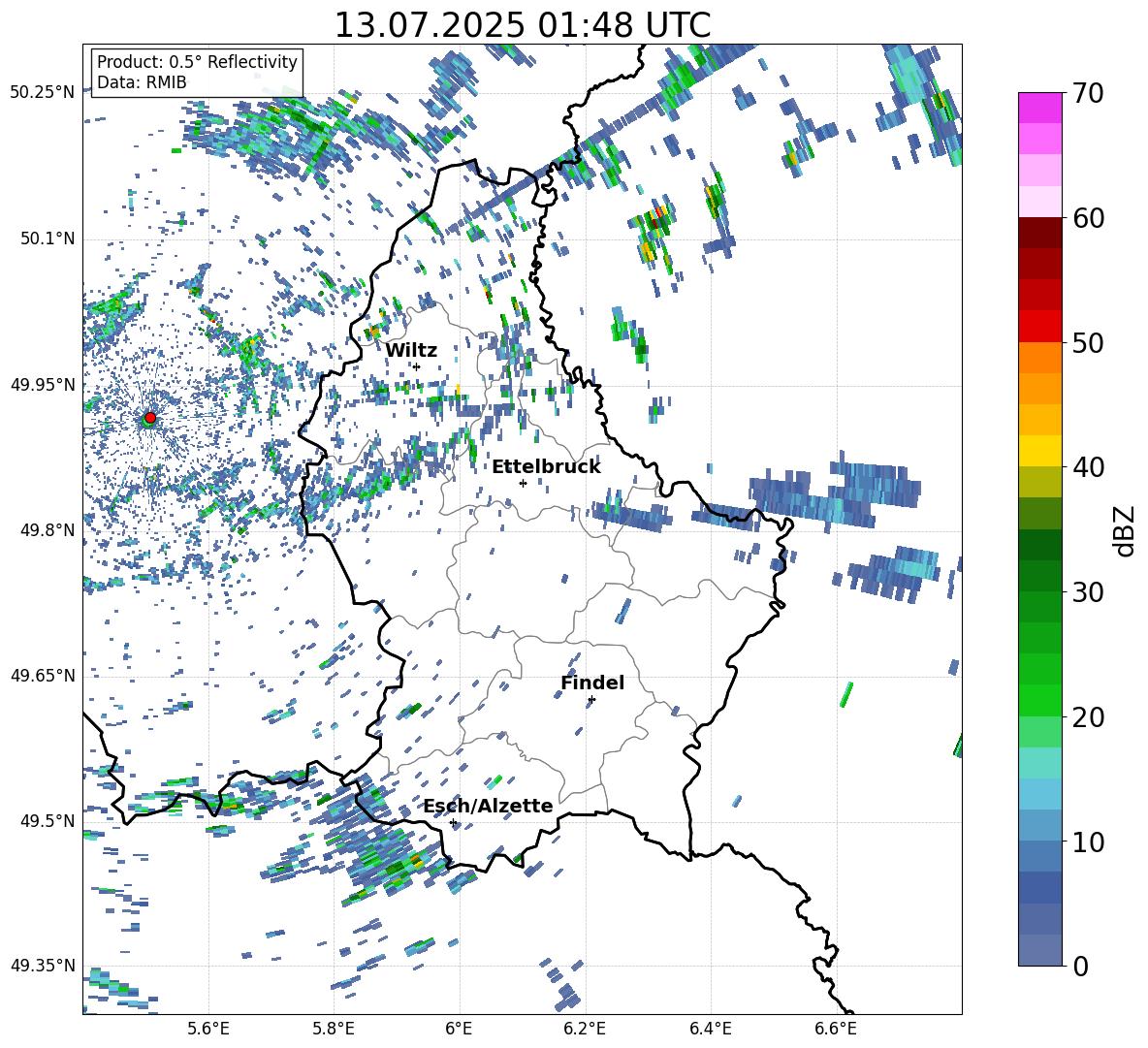Click the latitude label 49.95°N
This screenshot has width=1148, height=1048.
pos(43,384)
